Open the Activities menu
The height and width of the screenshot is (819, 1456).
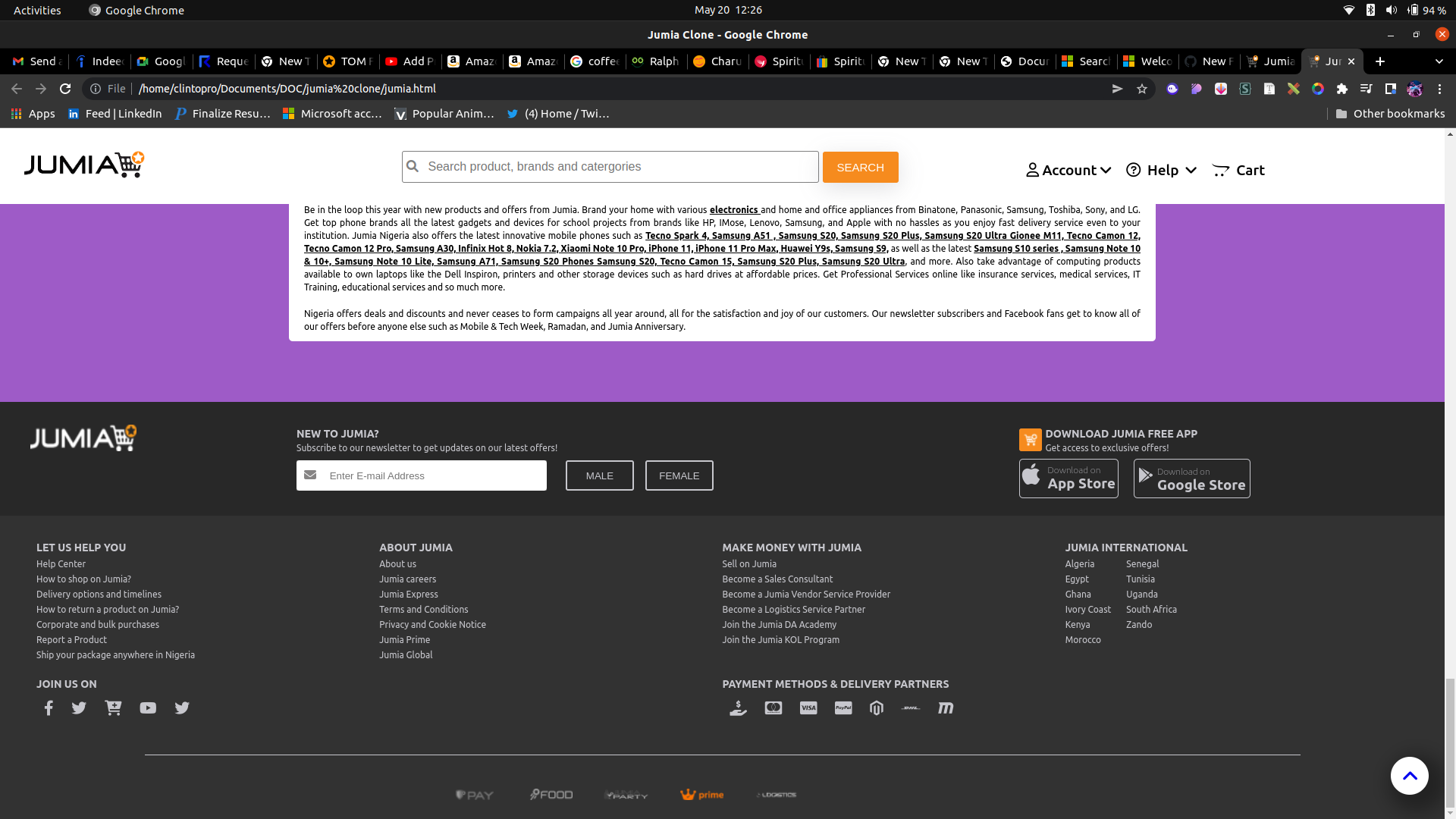(36, 10)
